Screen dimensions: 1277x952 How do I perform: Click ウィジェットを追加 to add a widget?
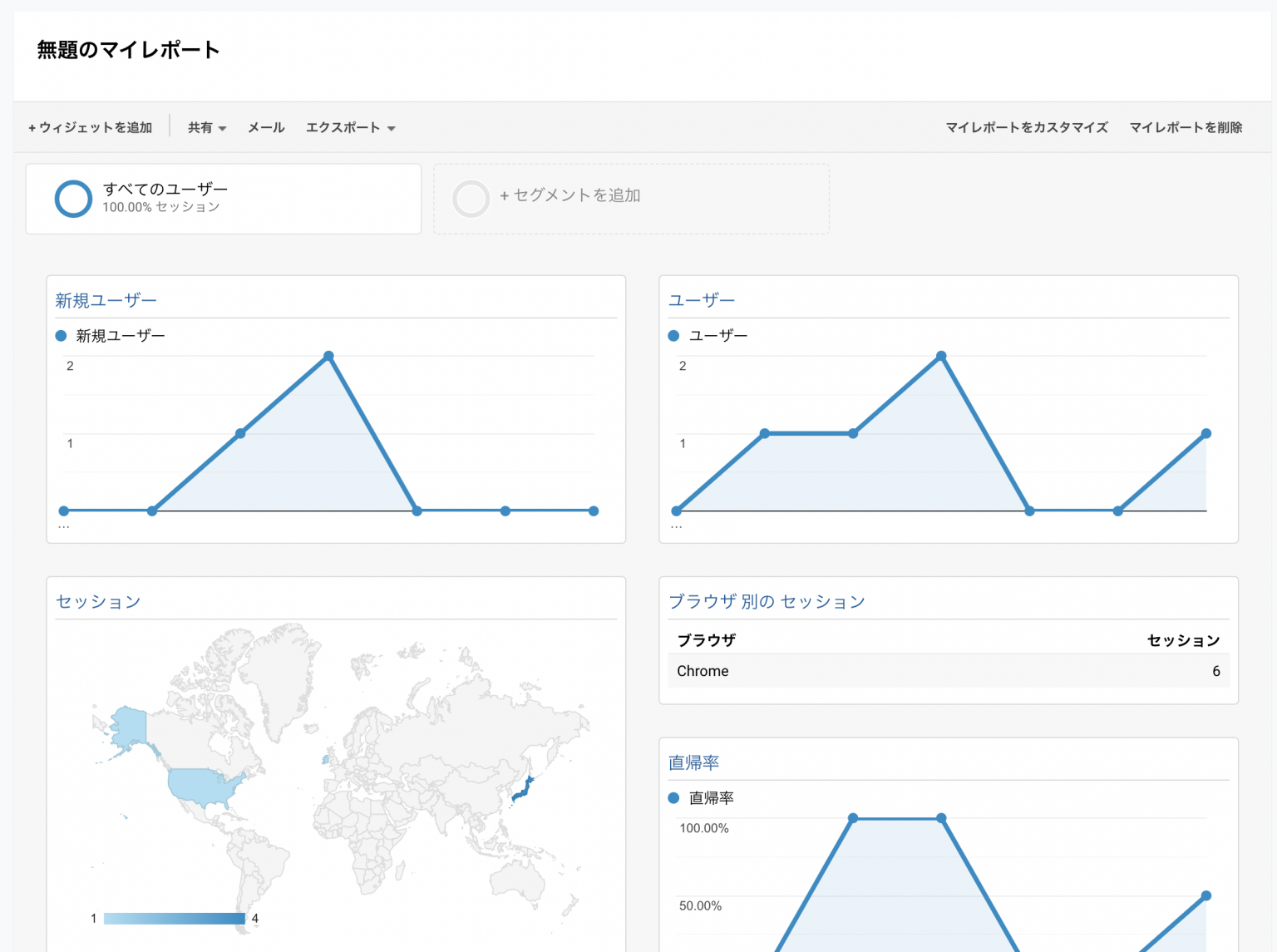pos(91,127)
